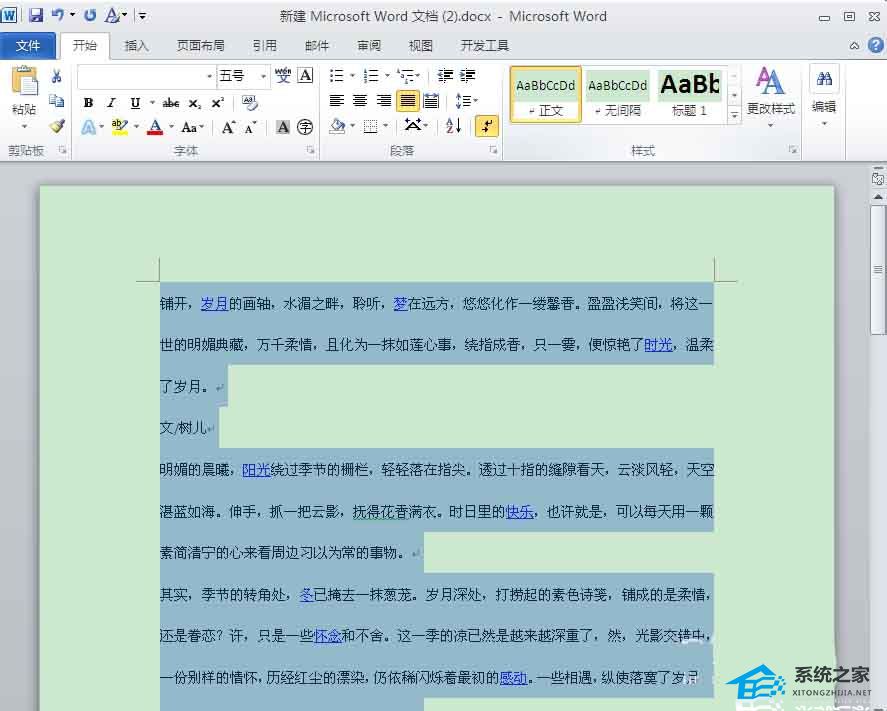Image resolution: width=887 pixels, height=711 pixels.
Task: Toggle underline formatting
Action: 135,103
